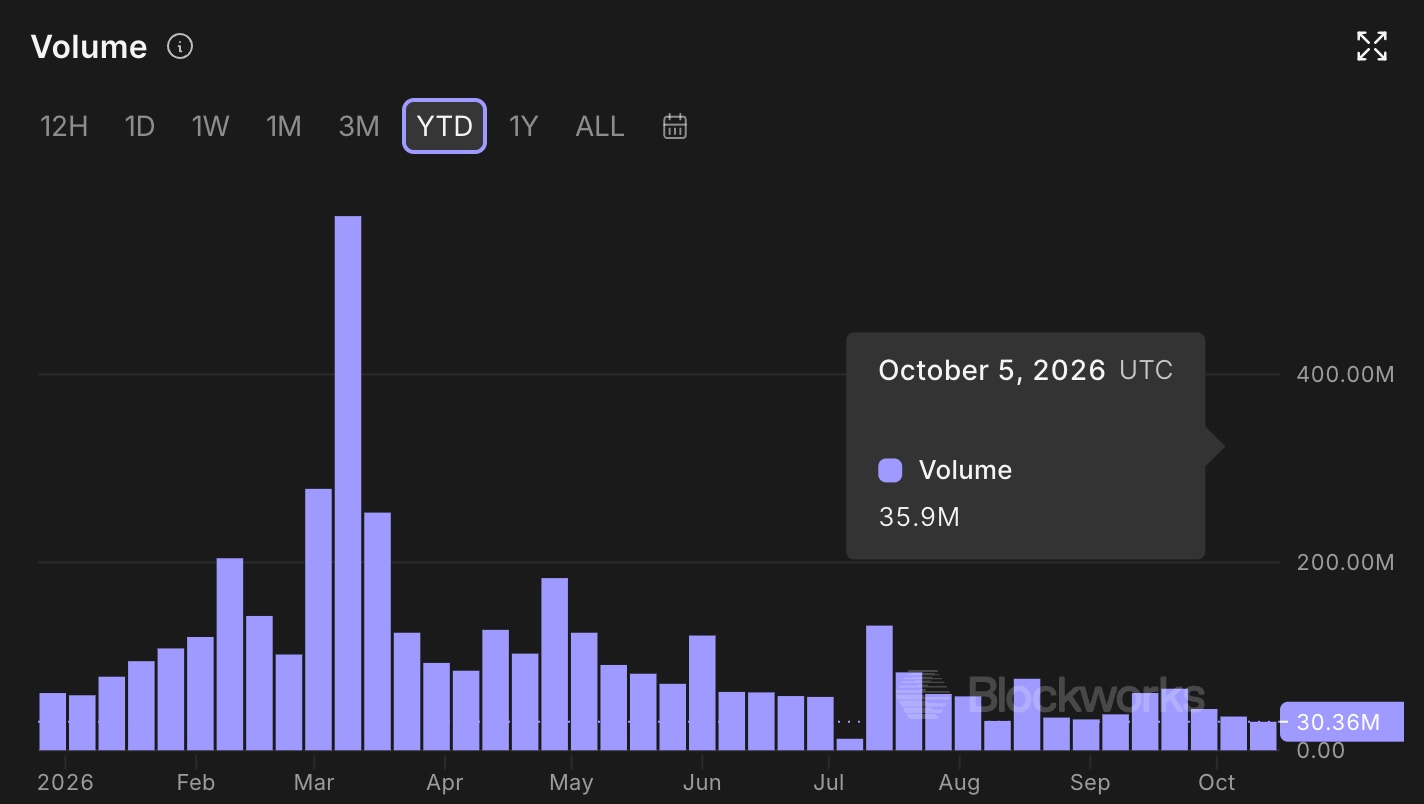
Task: Click the 400.00M y-axis label
Action: pyautogui.click(x=1345, y=375)
